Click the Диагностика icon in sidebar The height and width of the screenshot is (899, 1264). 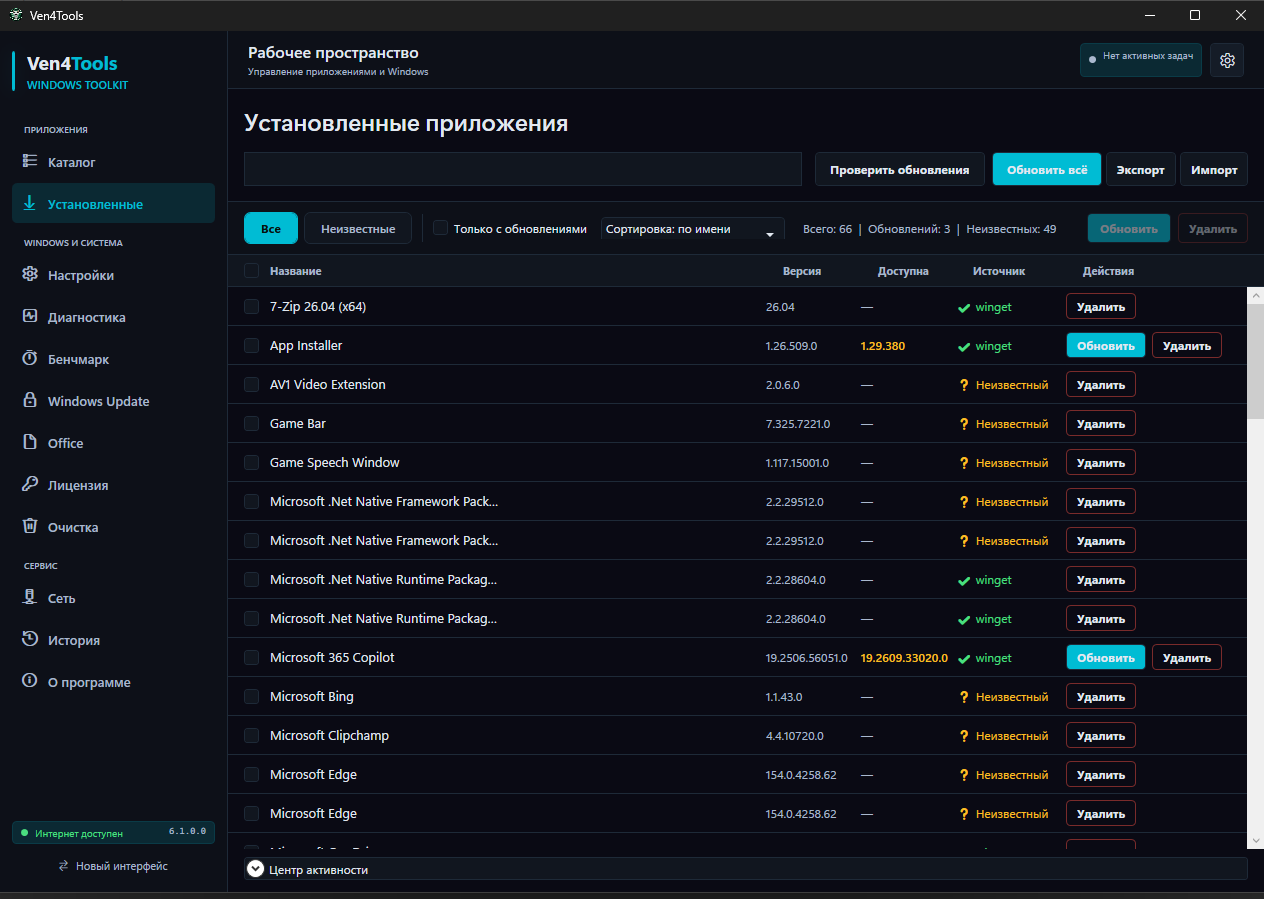[30, 317]
